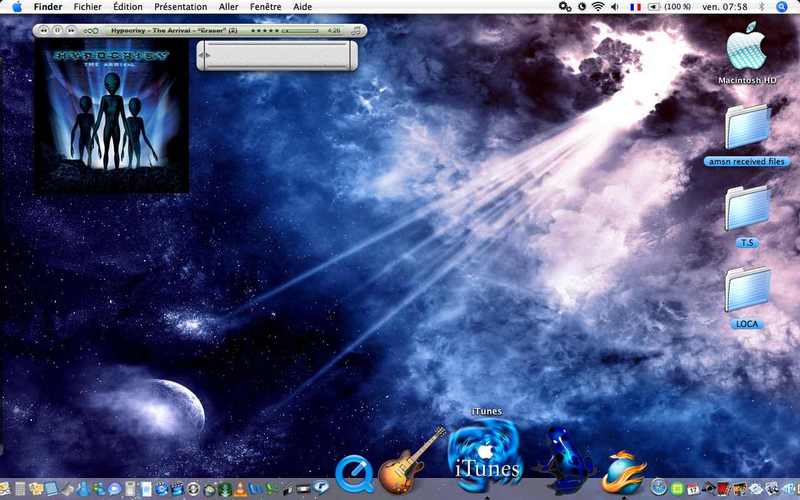Viewport: 800px width, 500px height.
Task: Open Spotlight search in menu bar
Action: tap(782, 7)
